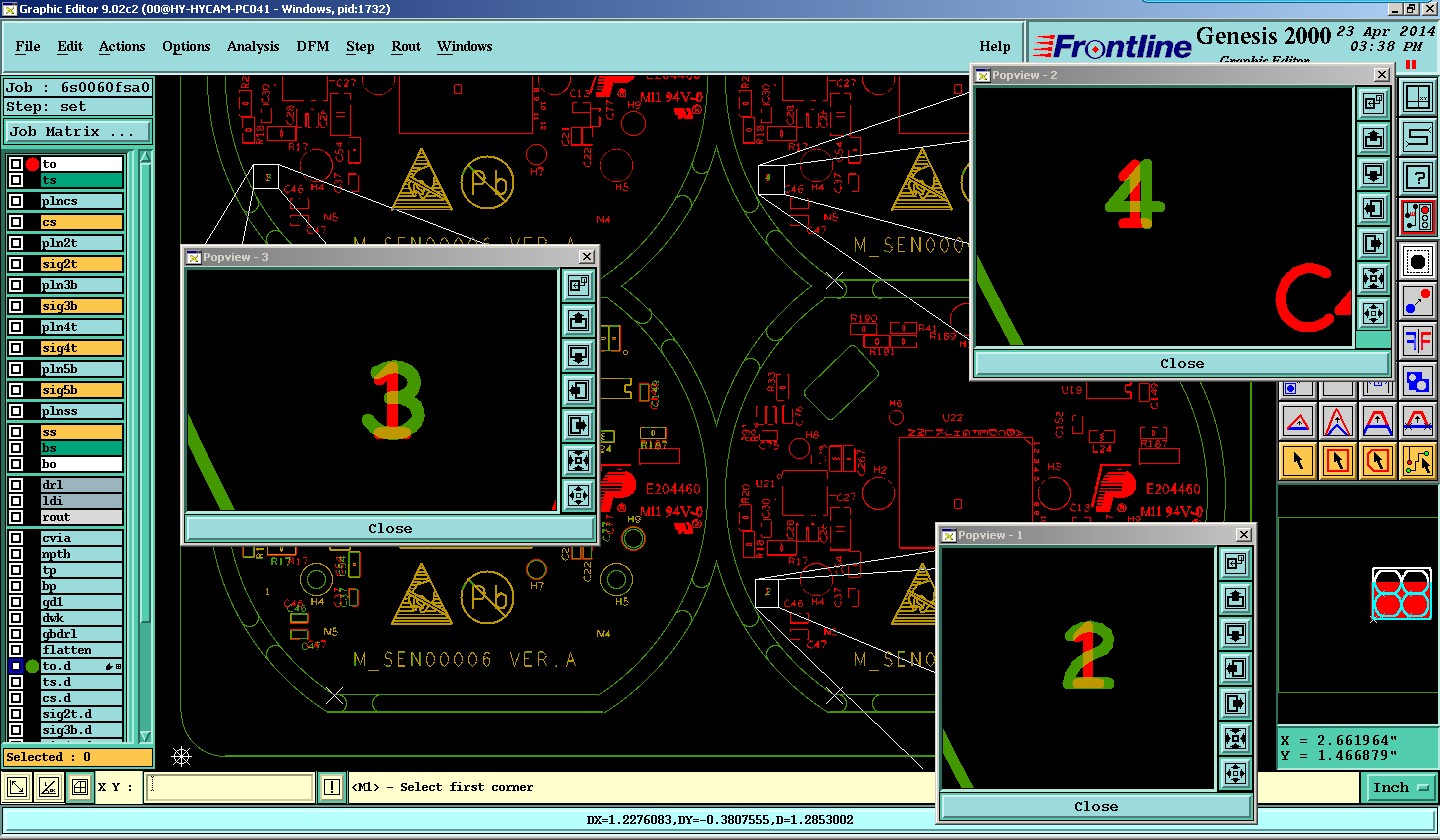Click Close button in Popview - 1

[1096, 806]
